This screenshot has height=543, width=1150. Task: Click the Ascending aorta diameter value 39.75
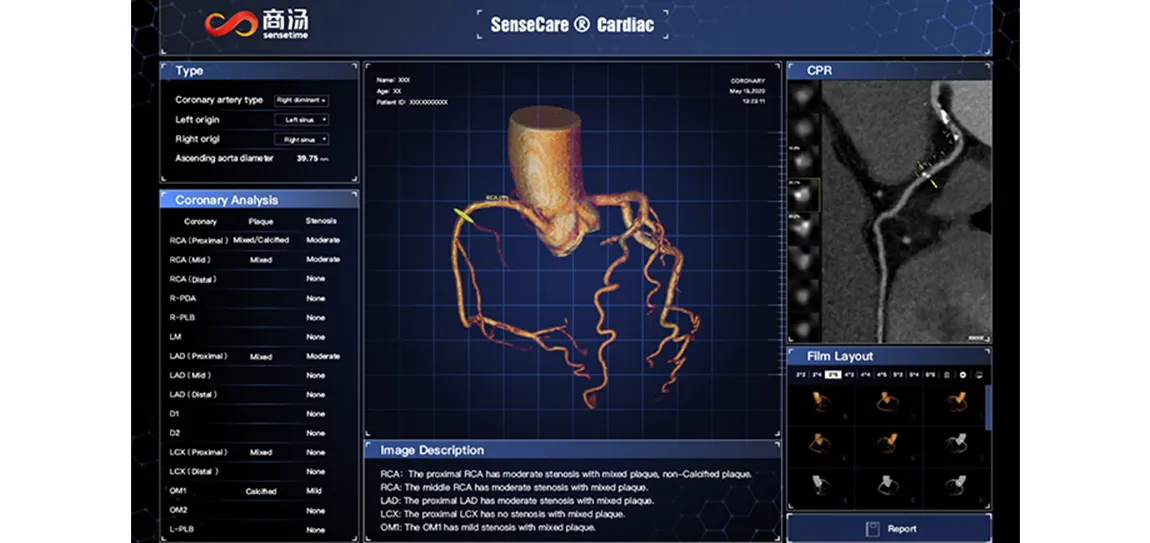tap(307, 158)
